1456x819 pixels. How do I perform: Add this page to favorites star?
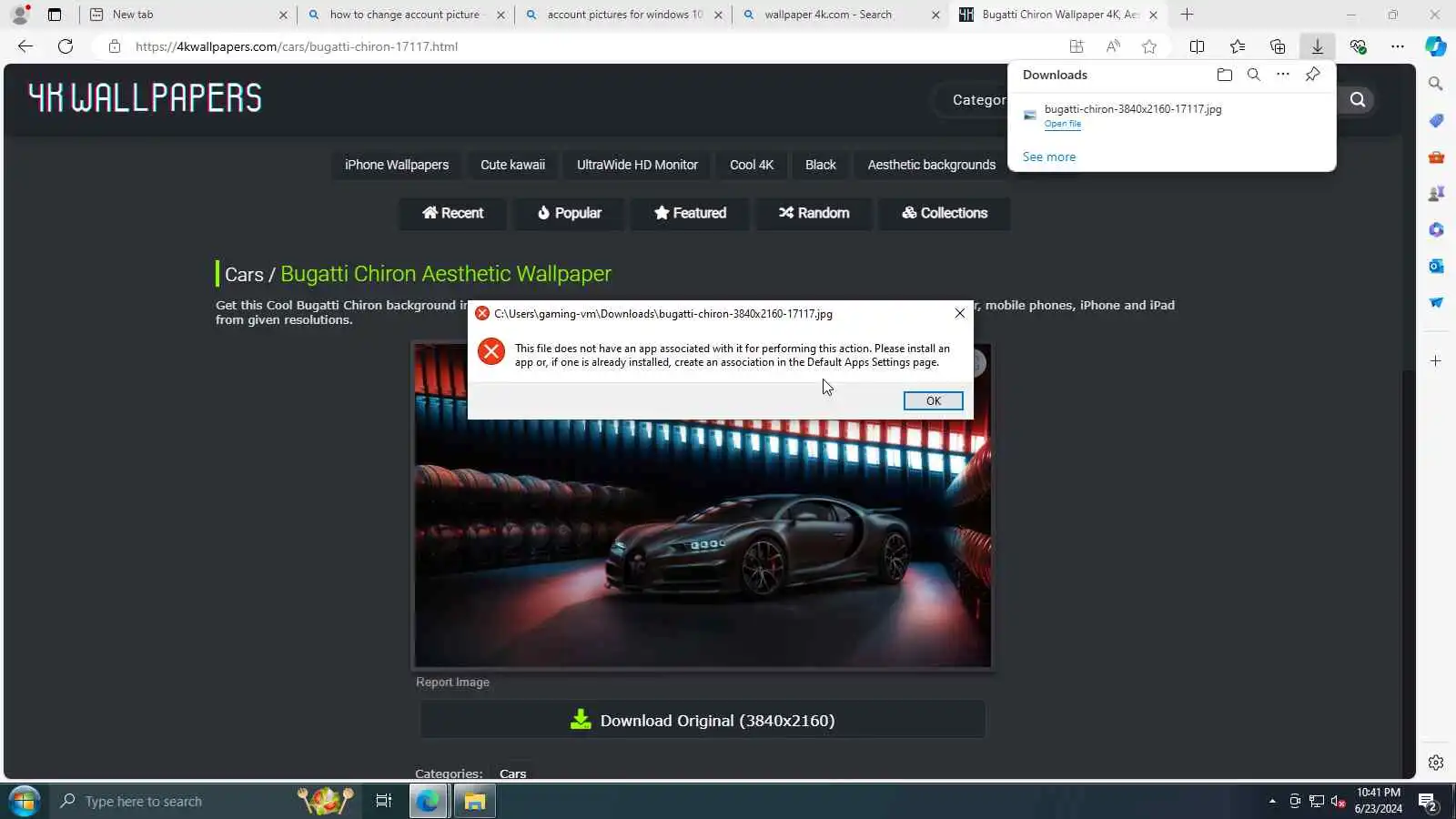point(1149,46)
